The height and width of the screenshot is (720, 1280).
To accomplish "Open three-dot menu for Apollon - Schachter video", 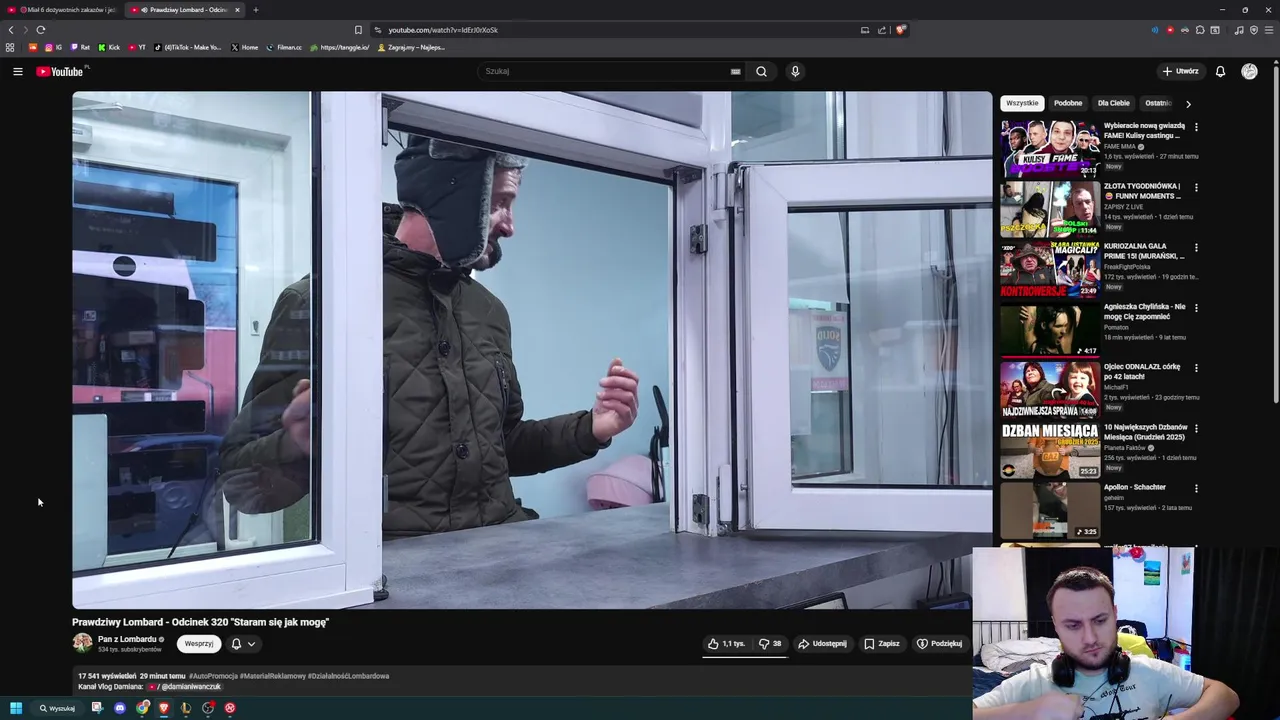I will 1196,488.
